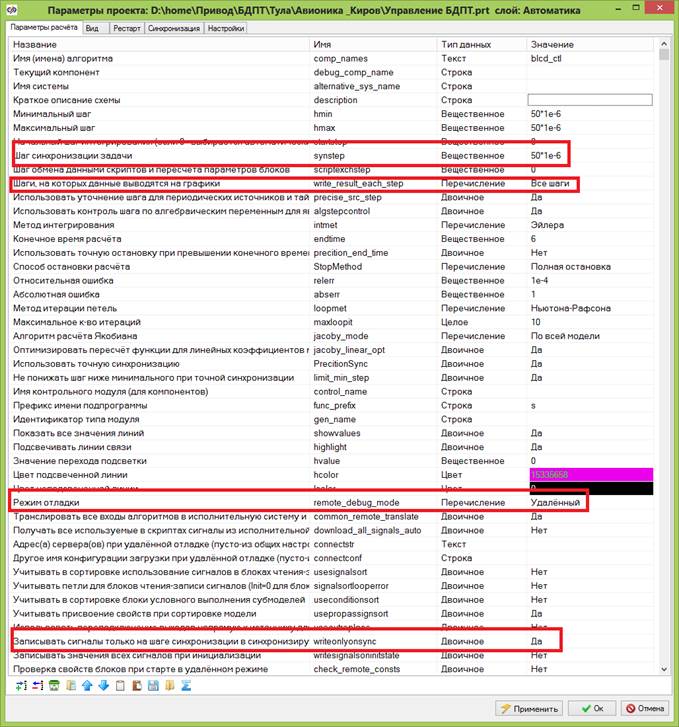Open the Удалённый debug mode value
This screenshot has height=727, width=679.
click(555, 501)
